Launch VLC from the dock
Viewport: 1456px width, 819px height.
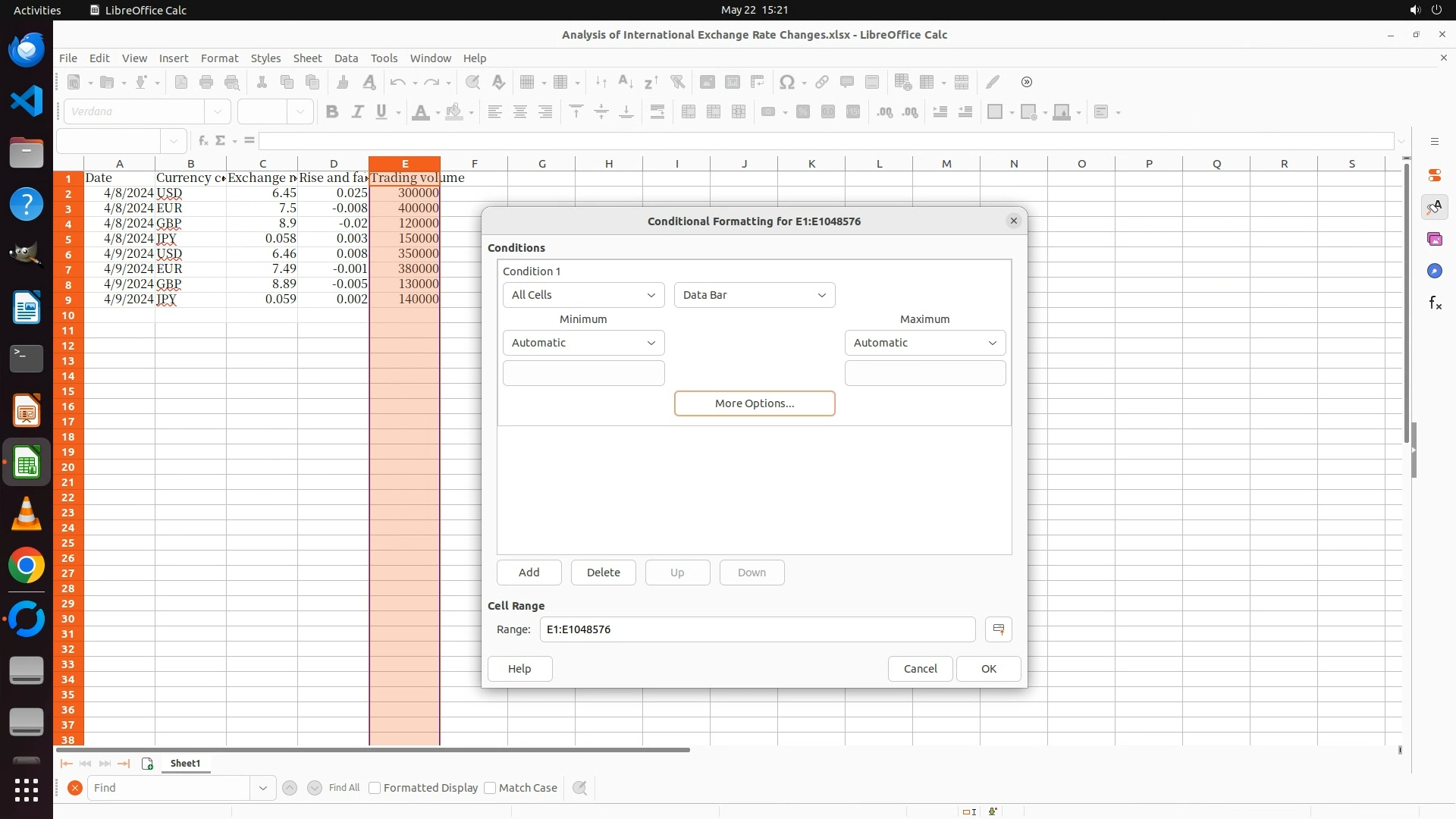click(x=27, y=514)
